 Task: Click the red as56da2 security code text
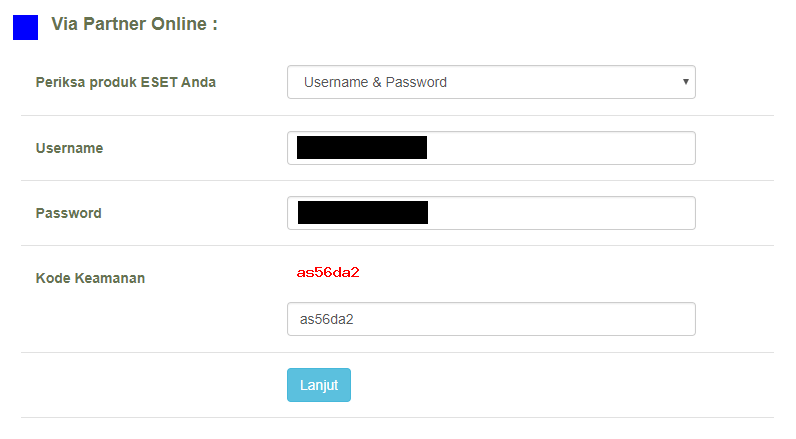[328, 273]
